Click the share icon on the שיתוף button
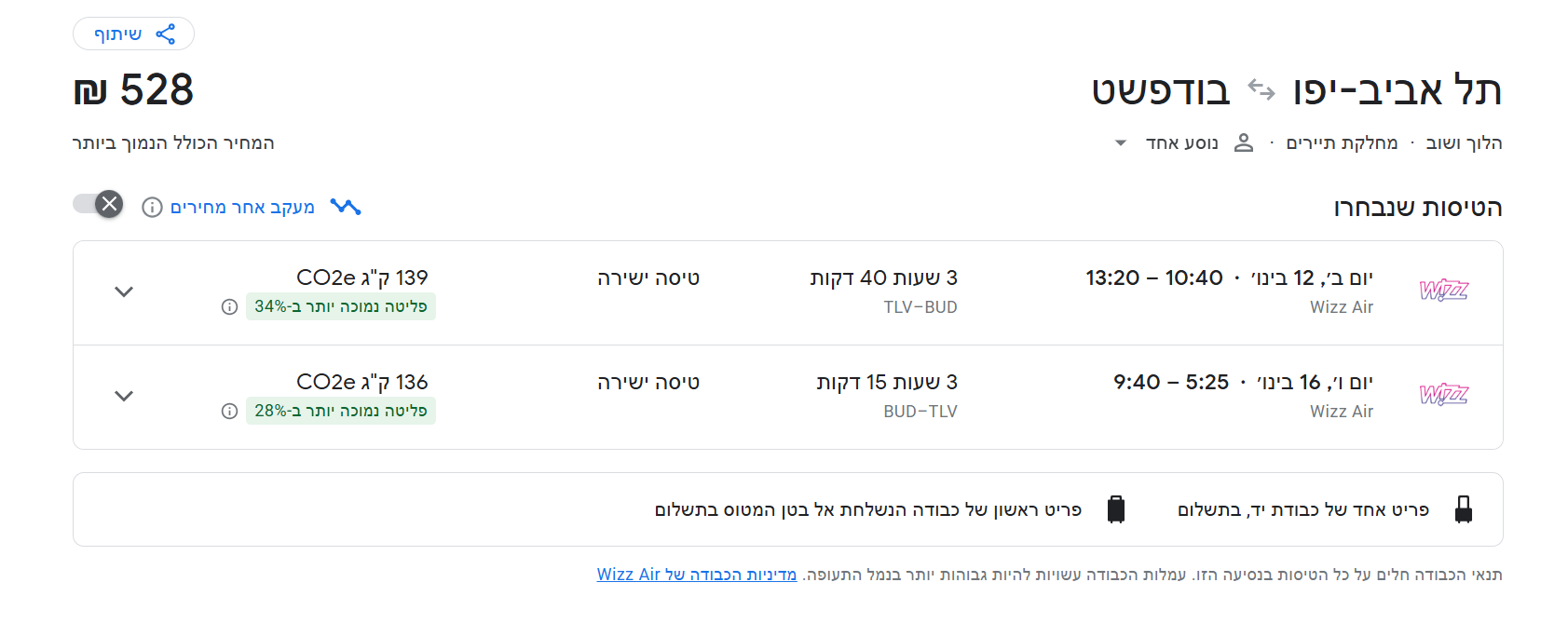Screen dimensions: 1568x623 tap(166, 34)
